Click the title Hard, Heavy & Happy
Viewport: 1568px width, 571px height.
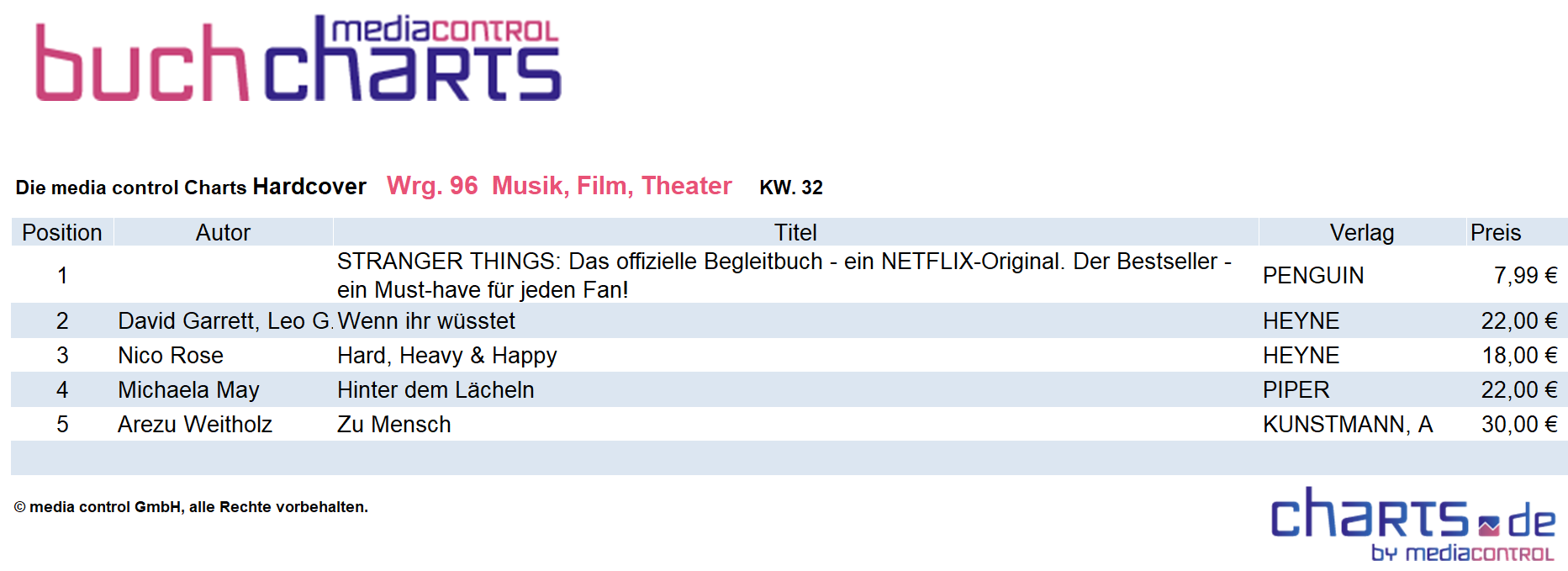pyautogui.click(x=447, y=356)
